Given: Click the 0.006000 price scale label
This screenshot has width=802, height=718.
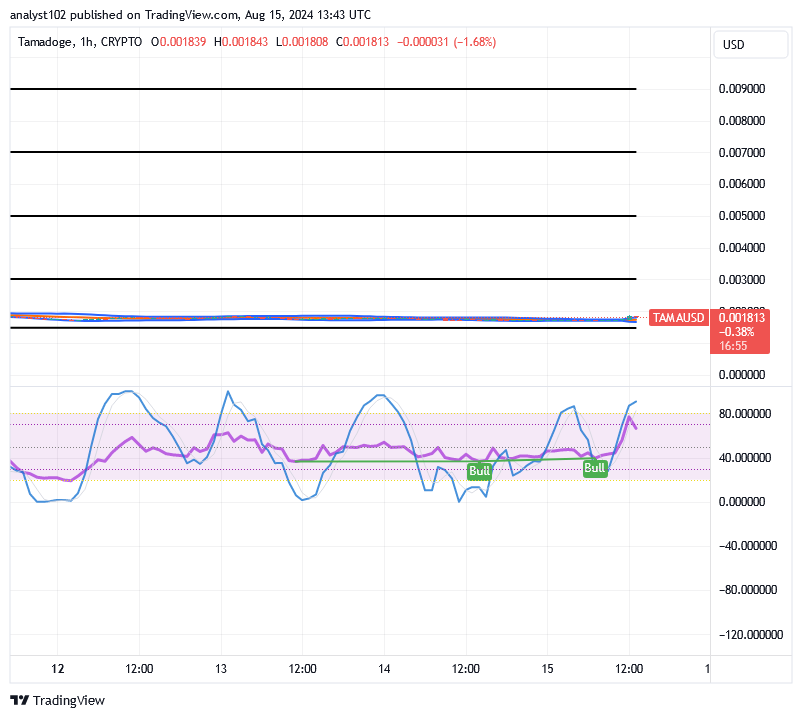Looking at the screenshot, I should pos(741,184).
